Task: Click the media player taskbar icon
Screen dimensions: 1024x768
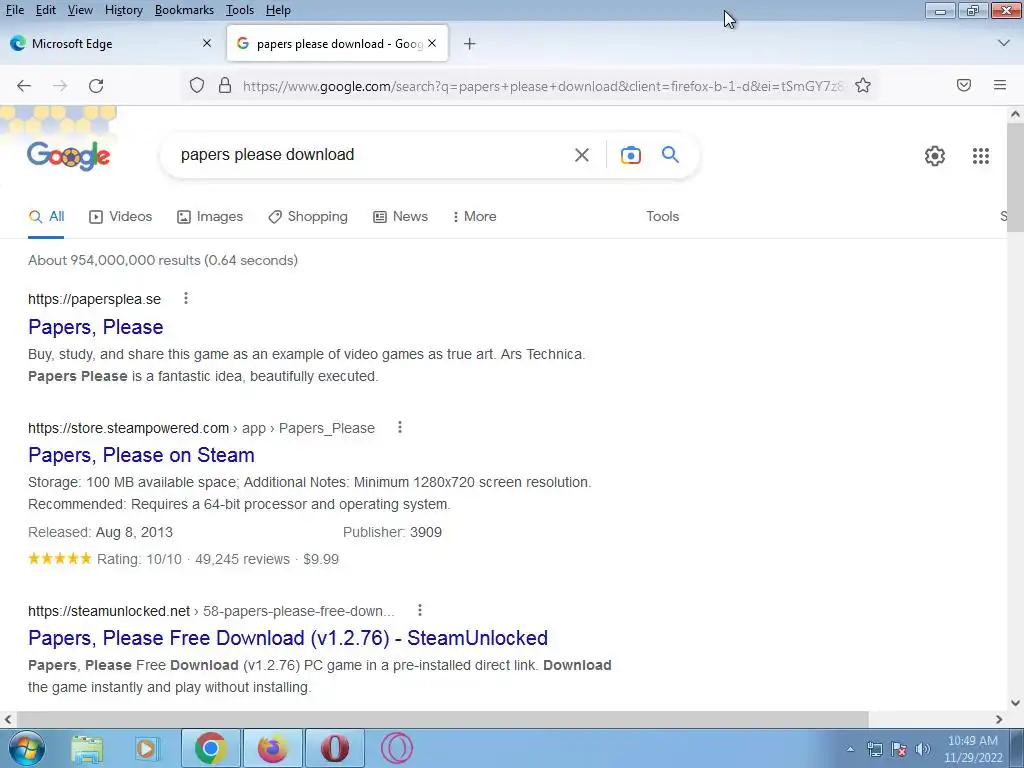Action: 147,748
